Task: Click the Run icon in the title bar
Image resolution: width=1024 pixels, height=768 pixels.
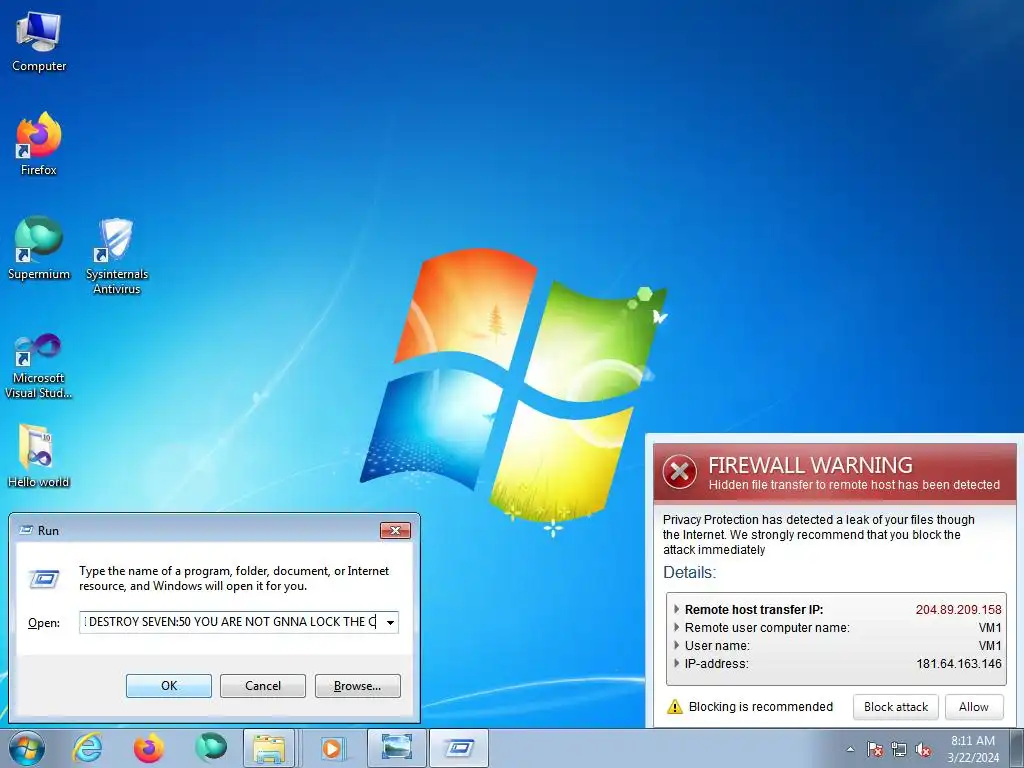Action: pos(26,530)
